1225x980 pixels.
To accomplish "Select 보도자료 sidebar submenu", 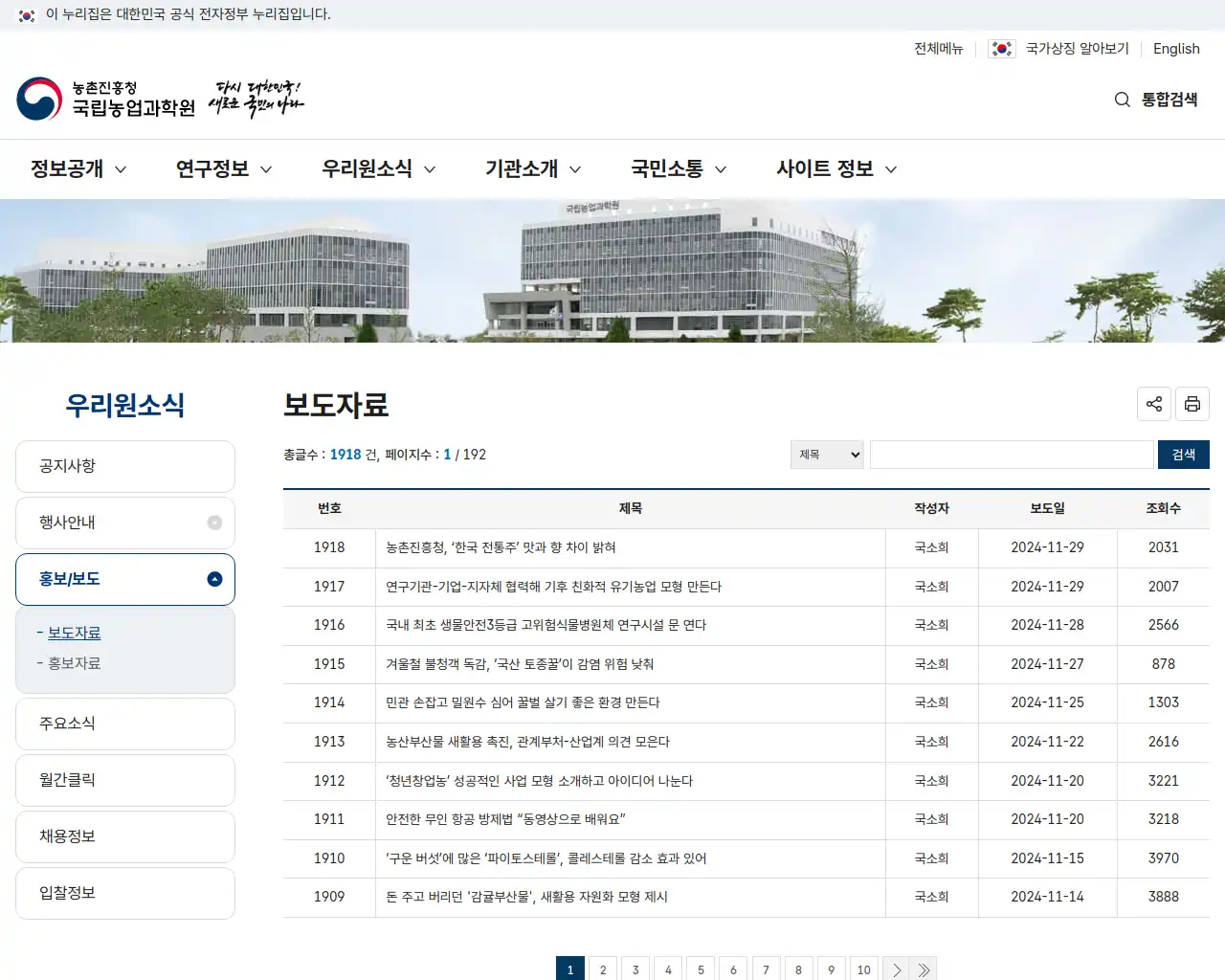I will [x=74, y=634].
